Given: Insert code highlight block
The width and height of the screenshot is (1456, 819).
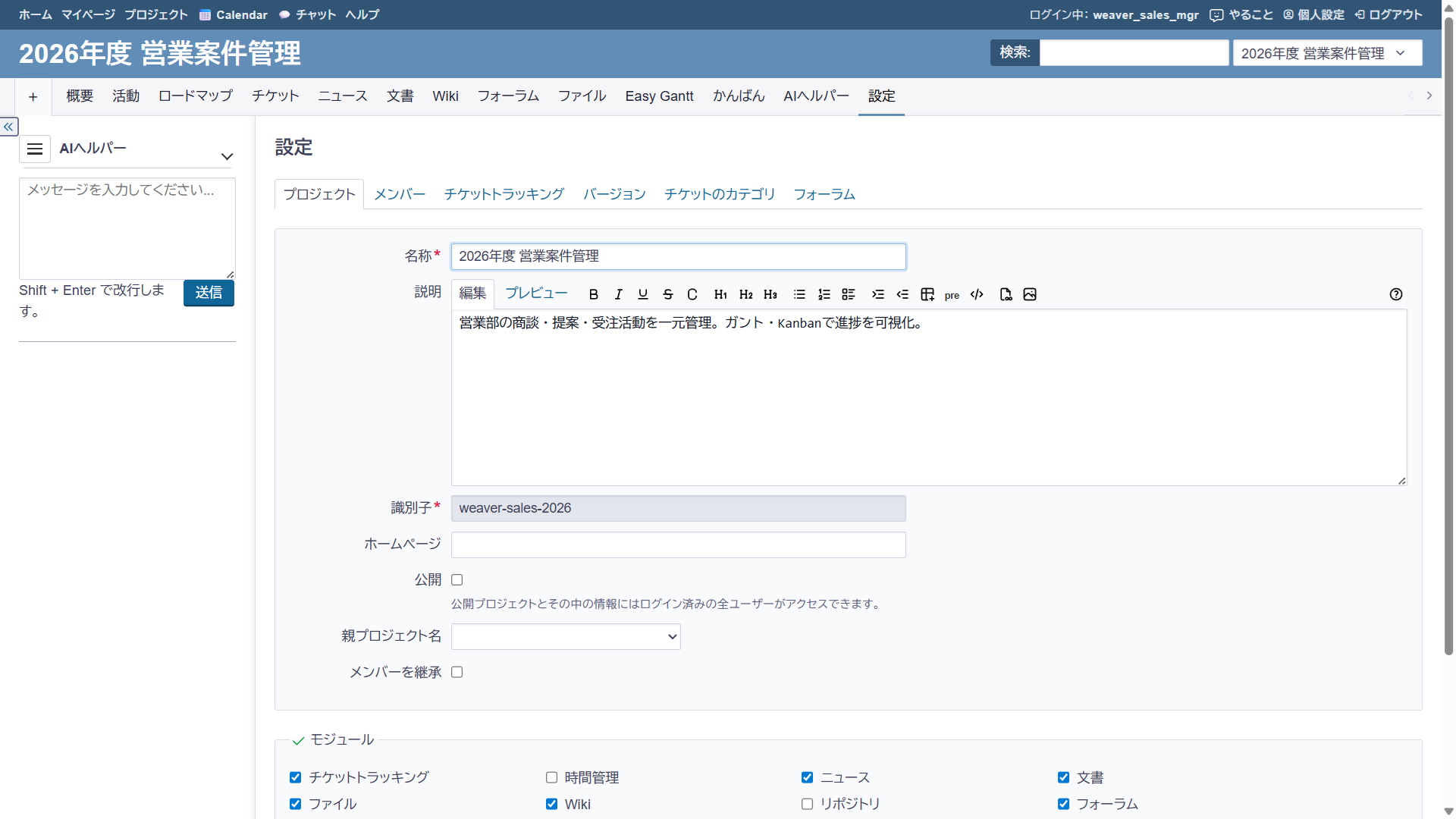Looking at the screenshot, I should [977, 294].
